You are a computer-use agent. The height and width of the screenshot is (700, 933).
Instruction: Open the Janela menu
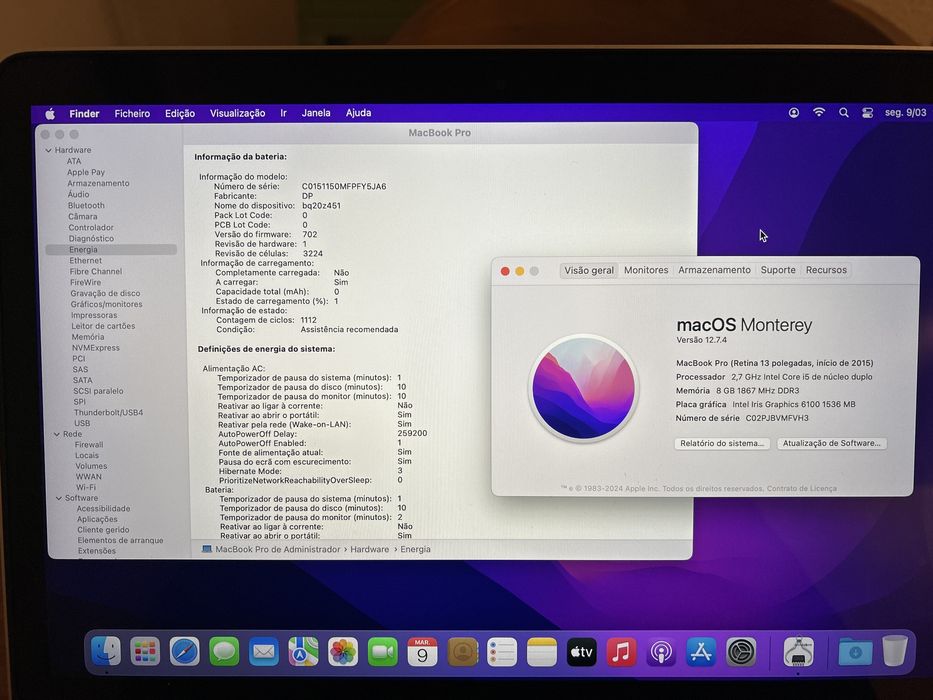[x=316, y=112]
